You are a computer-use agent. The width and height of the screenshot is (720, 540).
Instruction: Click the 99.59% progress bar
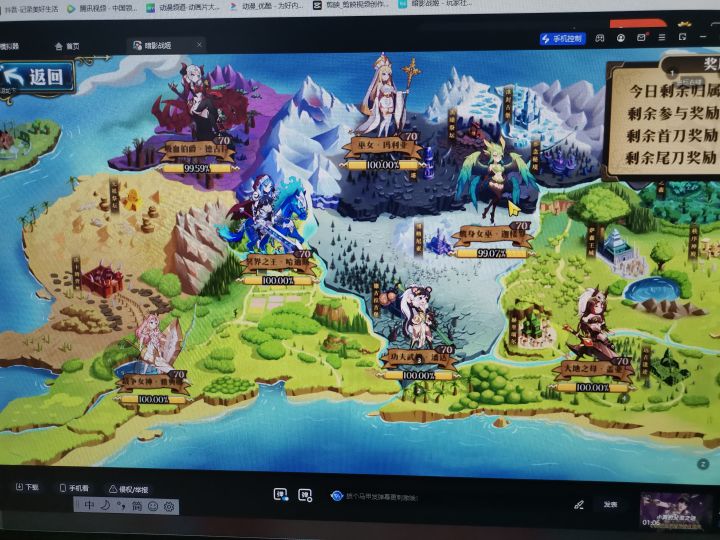(197, 169)
